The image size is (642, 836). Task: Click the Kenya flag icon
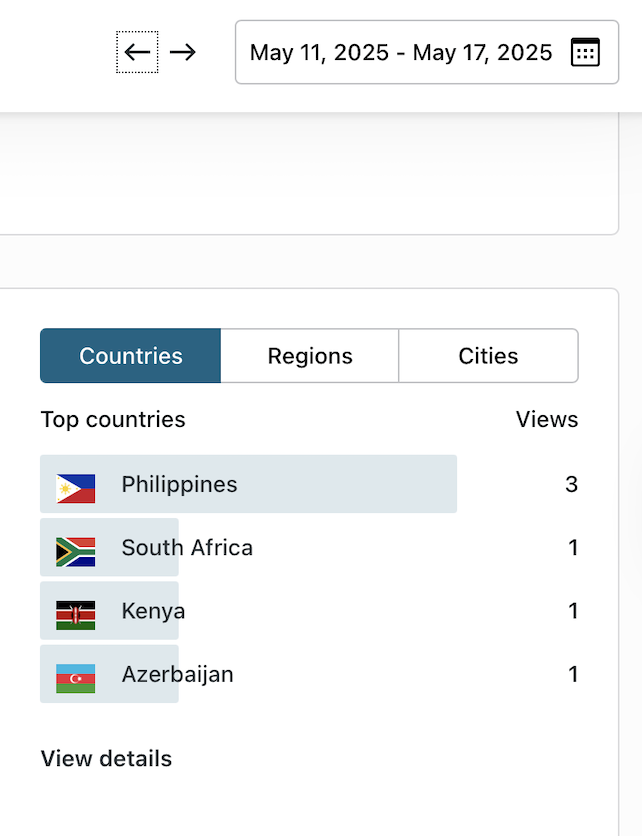point(76,614)
